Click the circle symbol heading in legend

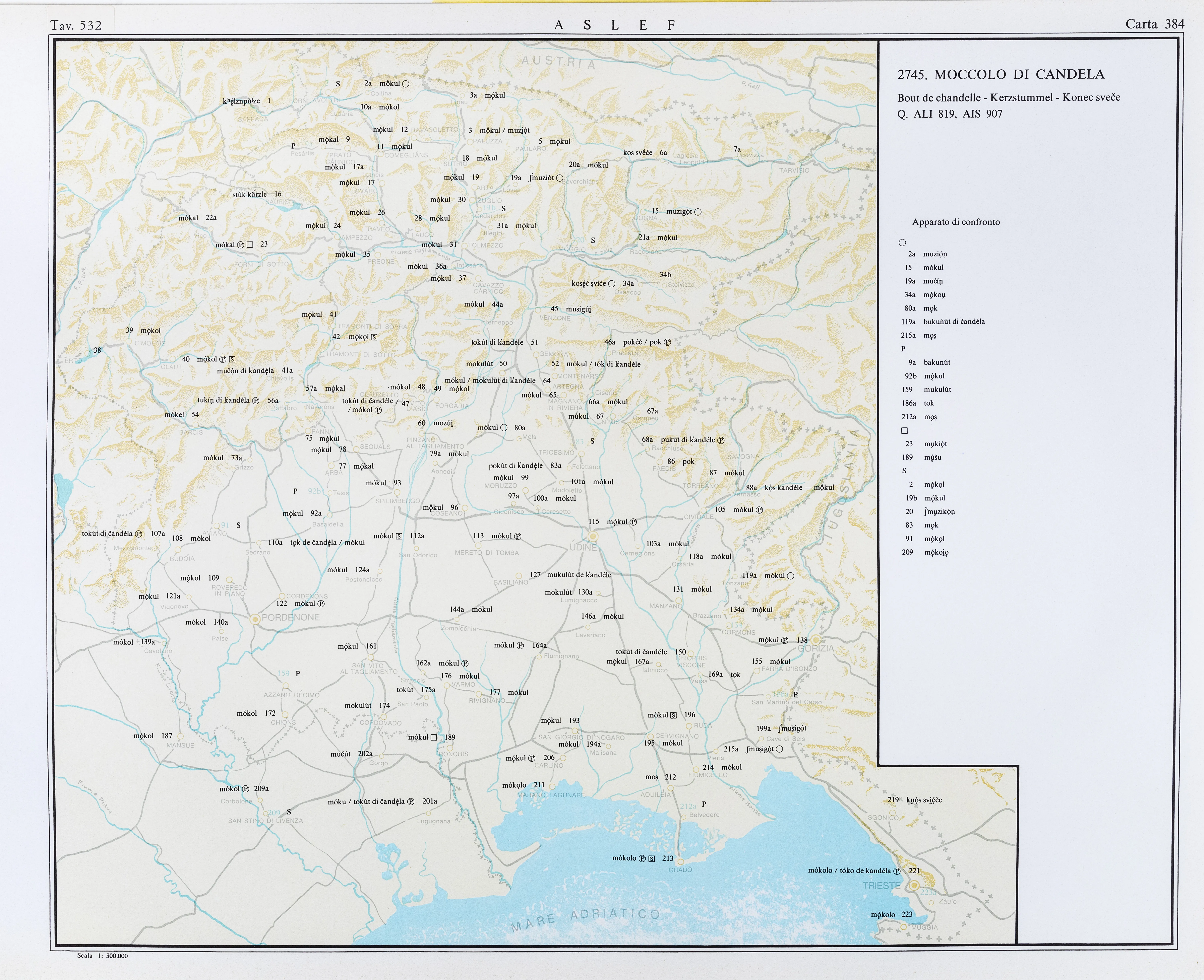[x=902, y=243]
